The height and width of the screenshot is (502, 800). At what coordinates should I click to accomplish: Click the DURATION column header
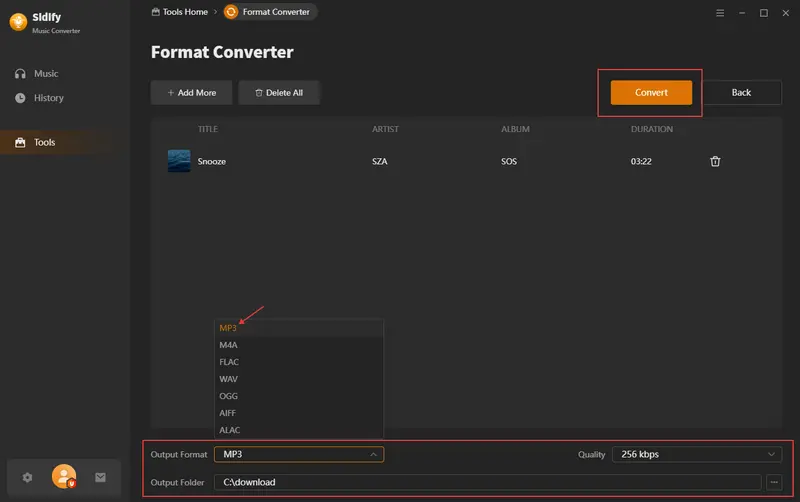click(x=652, y=129)
